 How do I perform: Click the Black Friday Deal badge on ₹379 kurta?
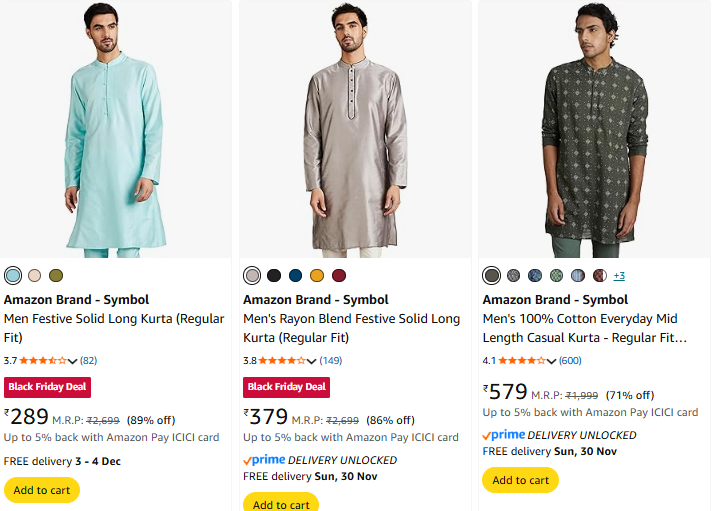pos(286,387)
